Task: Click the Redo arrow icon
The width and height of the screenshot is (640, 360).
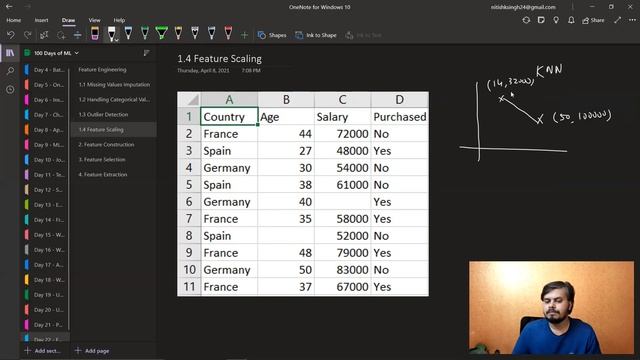Action: 27,35
